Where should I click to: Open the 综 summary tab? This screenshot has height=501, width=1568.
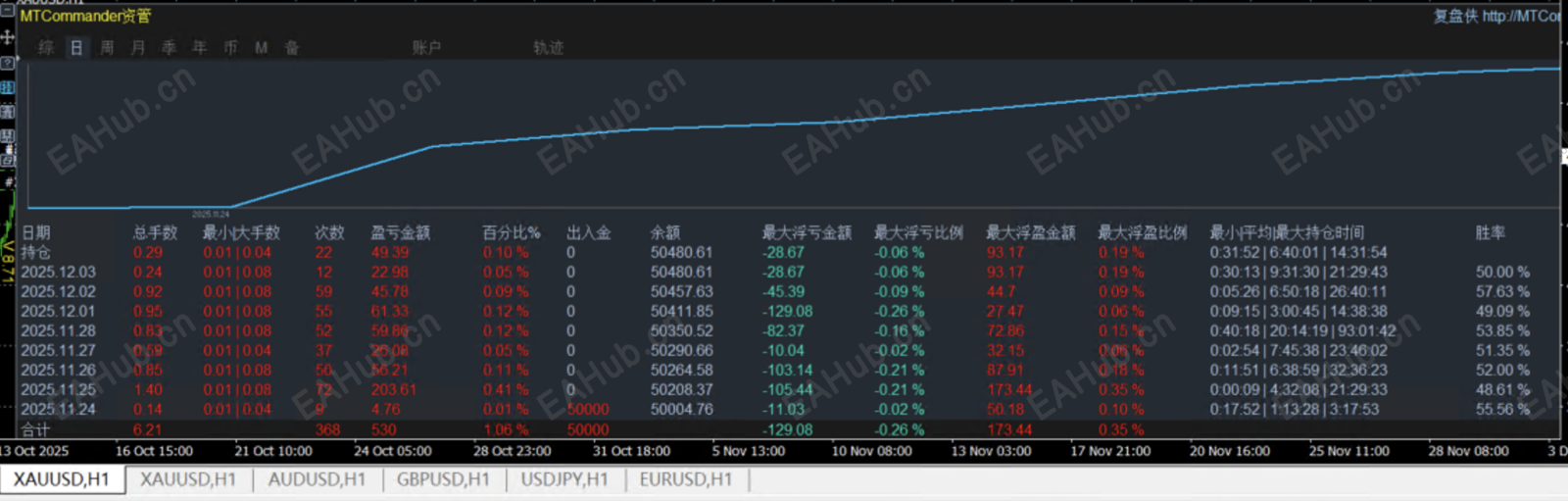[46, 47]
